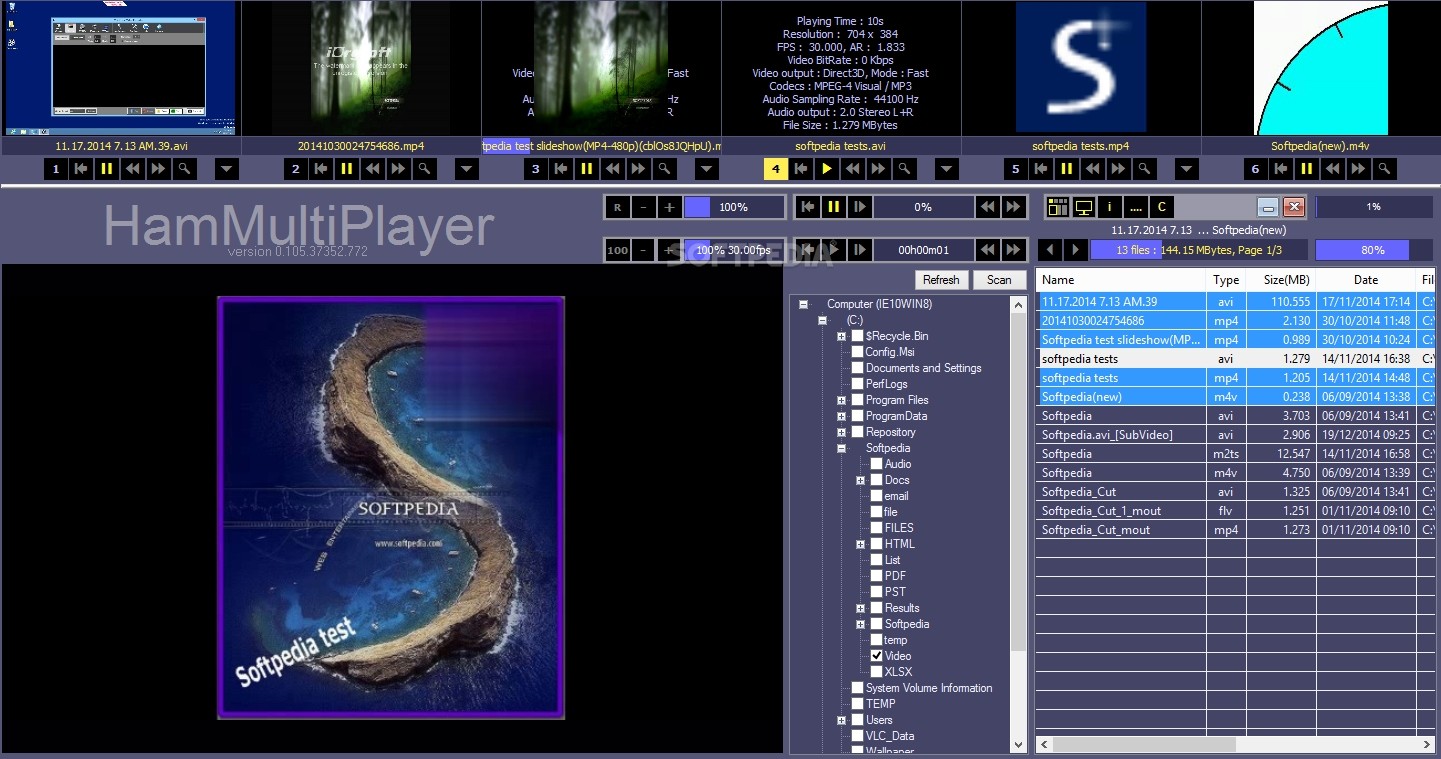Click the 'C' button in the toolbar
Image resolution: width=1441 pixels, height=759 pixels.
tap(1161, 207)
